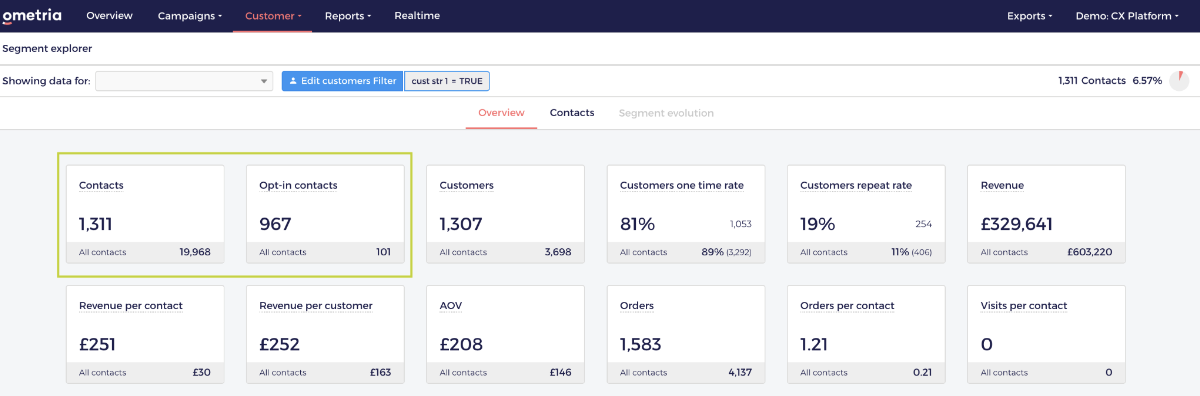Open the Exports menu

click(1029, 16)
